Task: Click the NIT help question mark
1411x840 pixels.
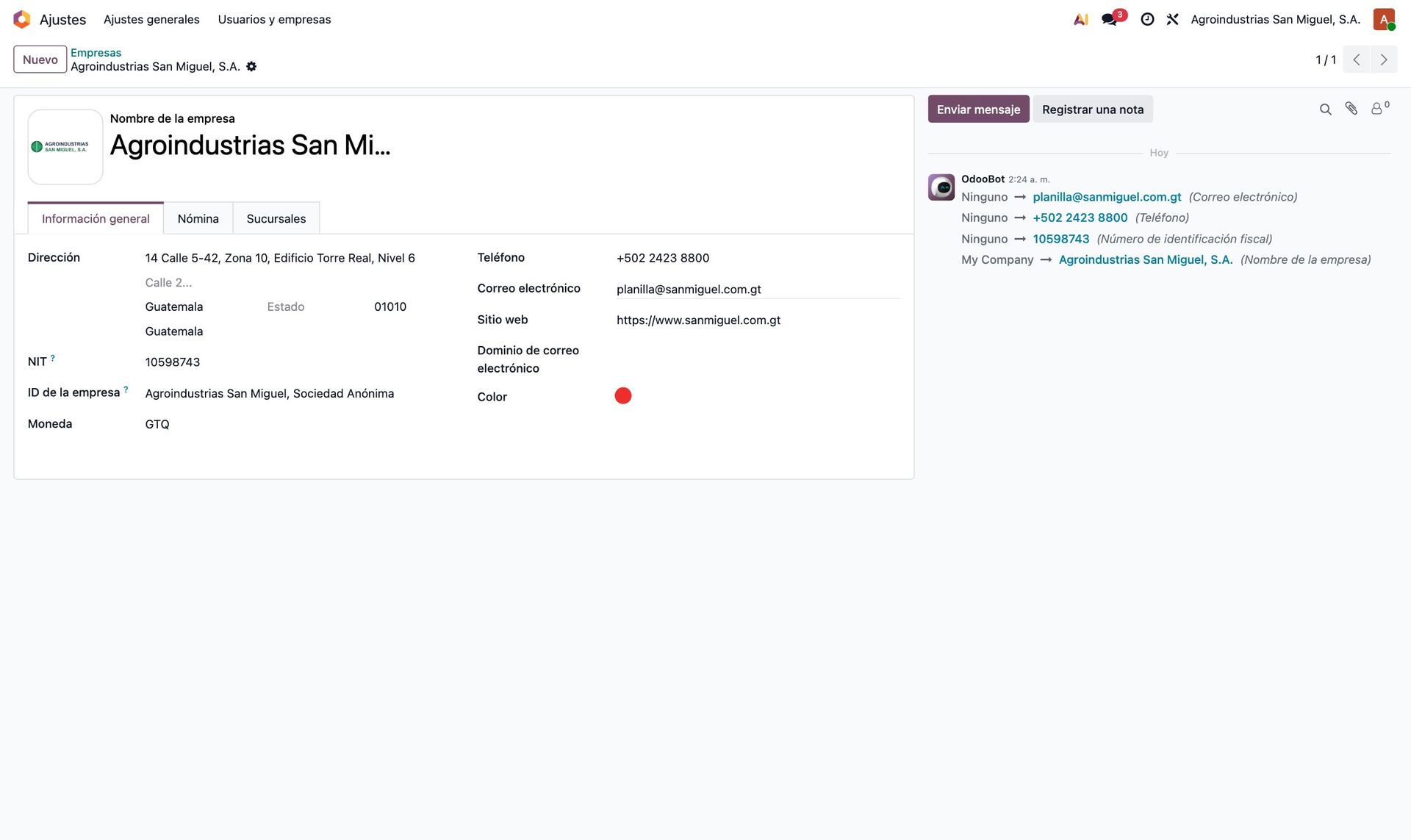Action: tap(53, 358)
